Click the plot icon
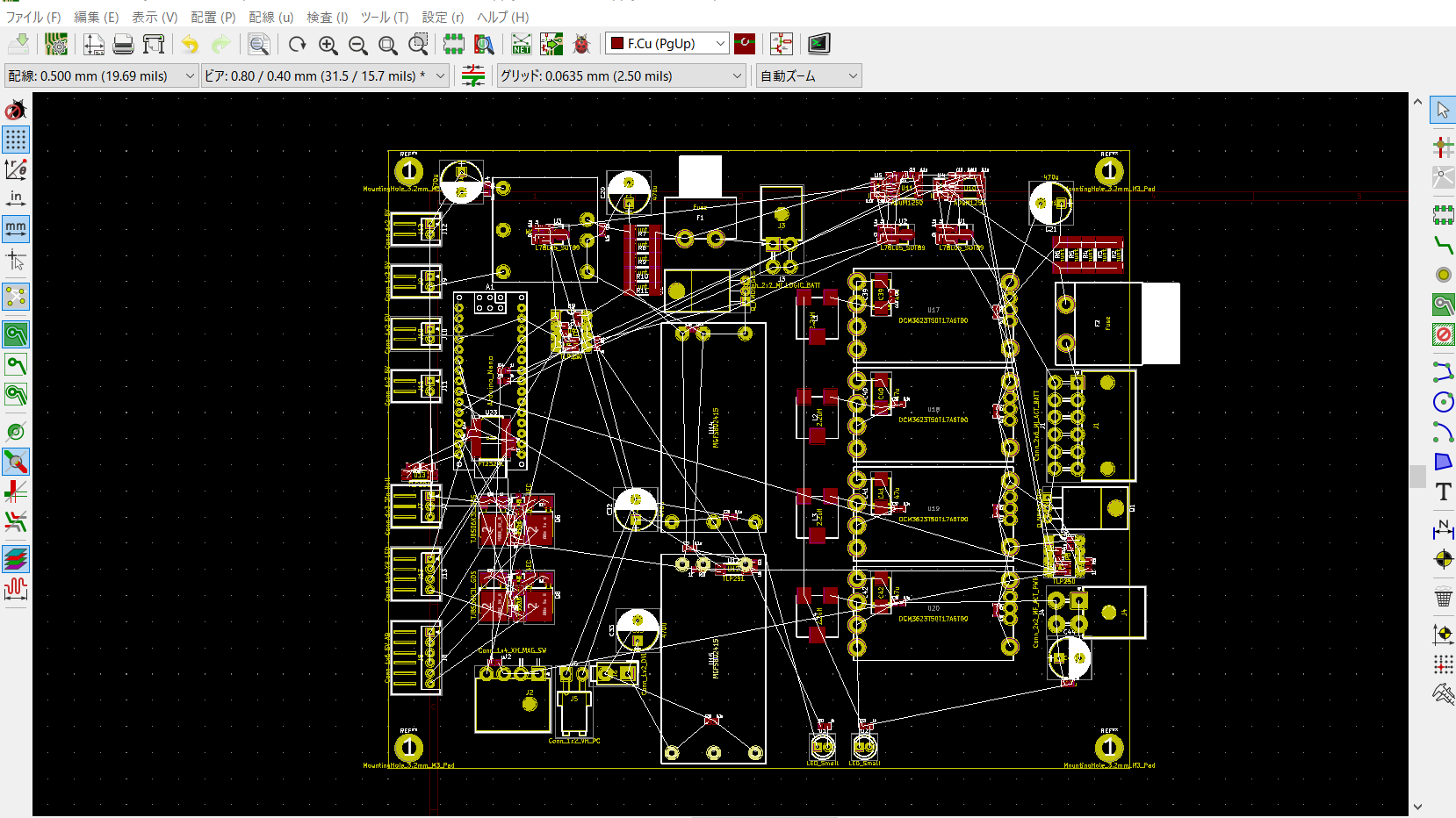 (154, 44)
